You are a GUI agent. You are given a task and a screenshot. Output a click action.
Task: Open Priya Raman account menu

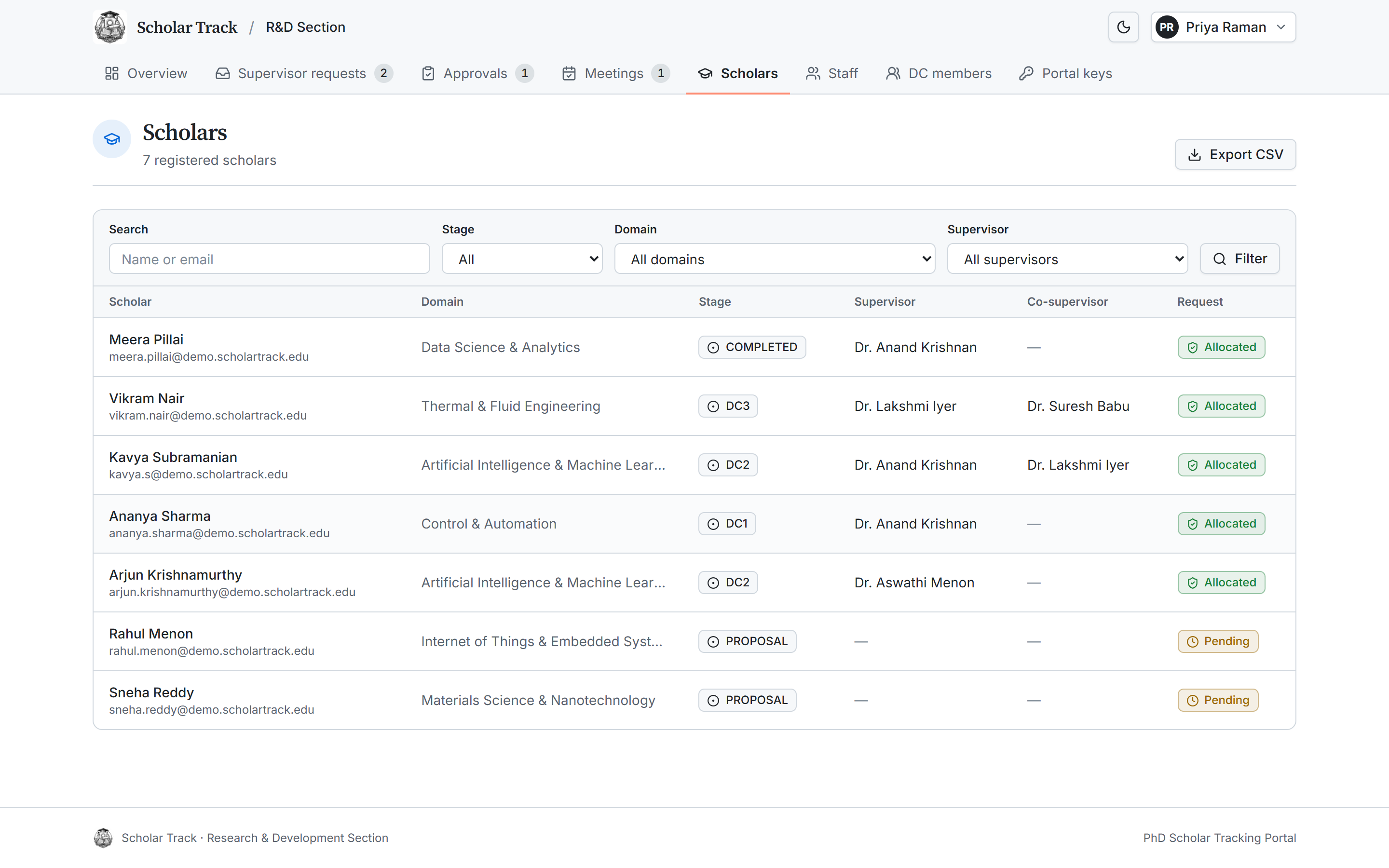[x=1223, y=27]
